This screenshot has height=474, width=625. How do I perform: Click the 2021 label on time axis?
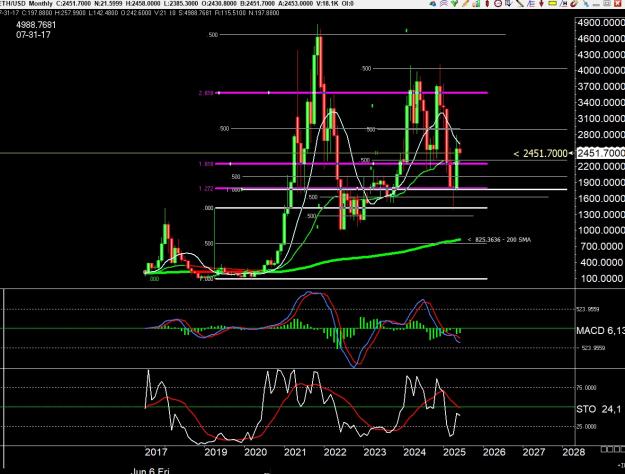coord(295,452)
